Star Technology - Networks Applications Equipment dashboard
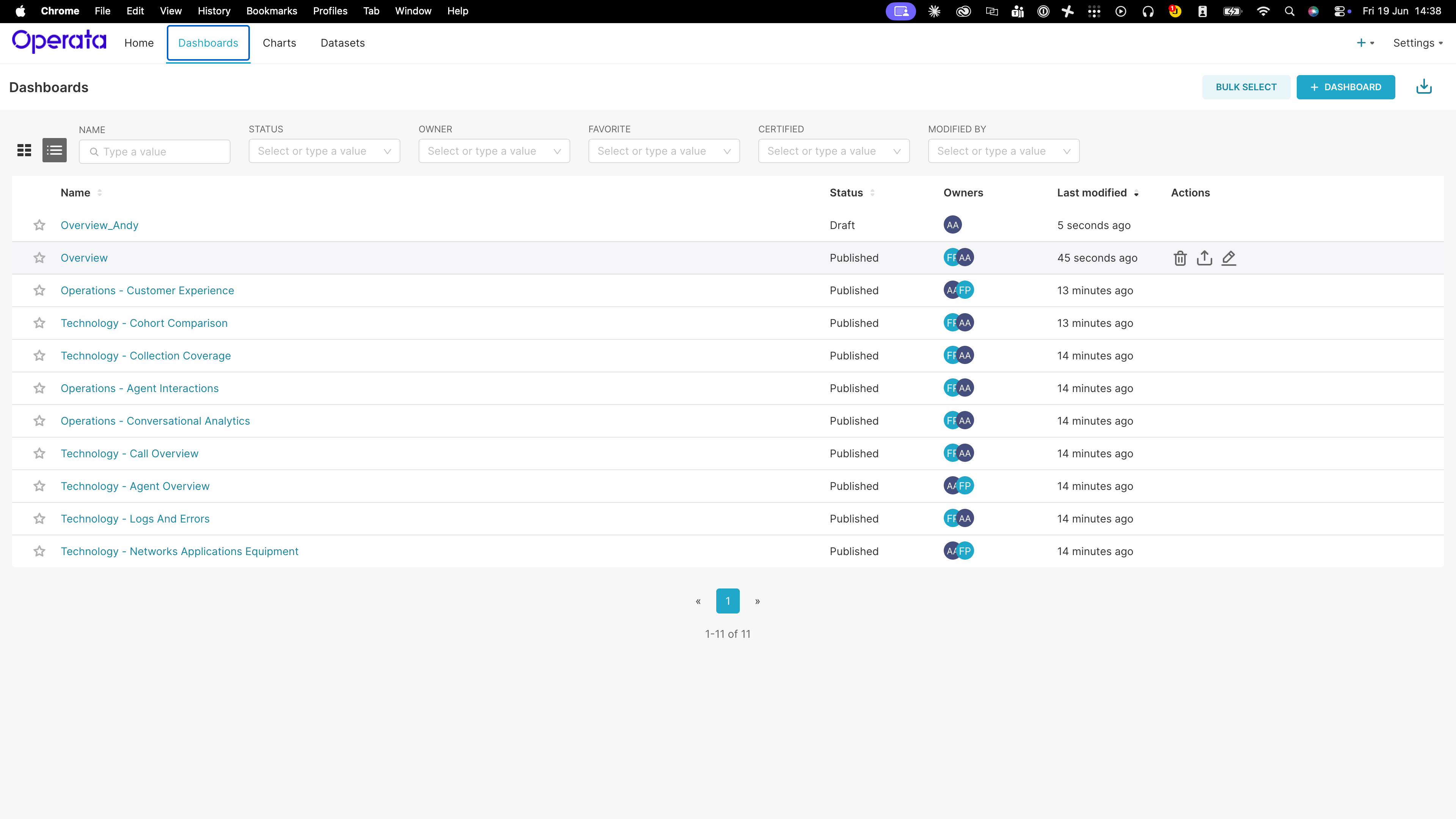This screenshot has height=819, width=1456. (39, 551)
